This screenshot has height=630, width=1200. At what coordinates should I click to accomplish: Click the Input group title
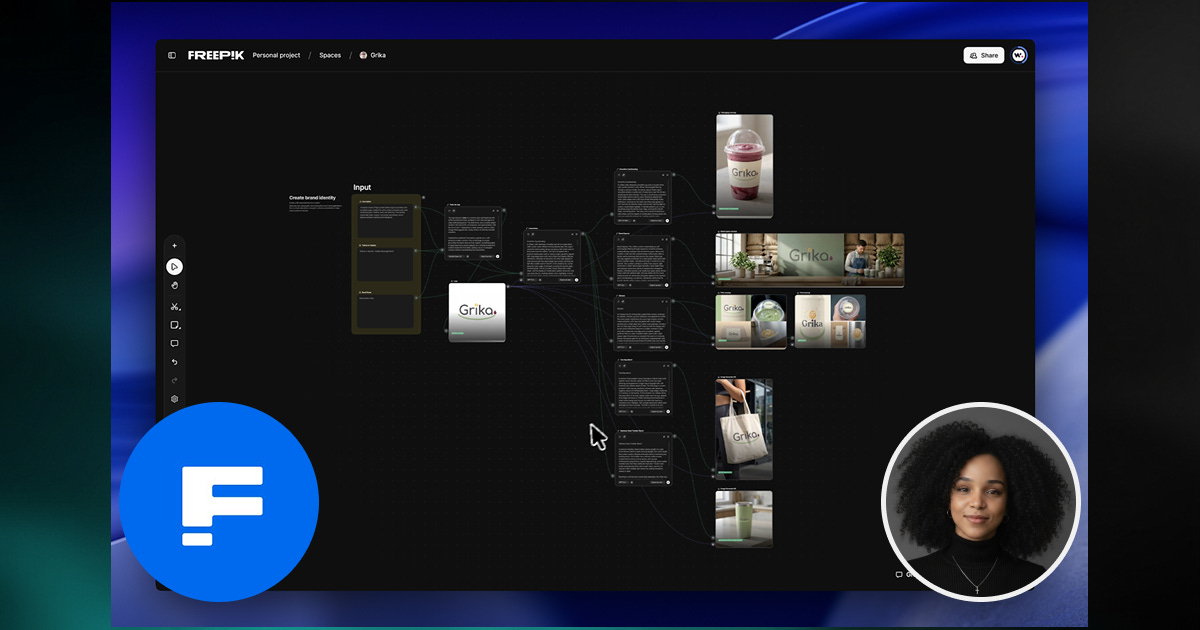[362, 188]
